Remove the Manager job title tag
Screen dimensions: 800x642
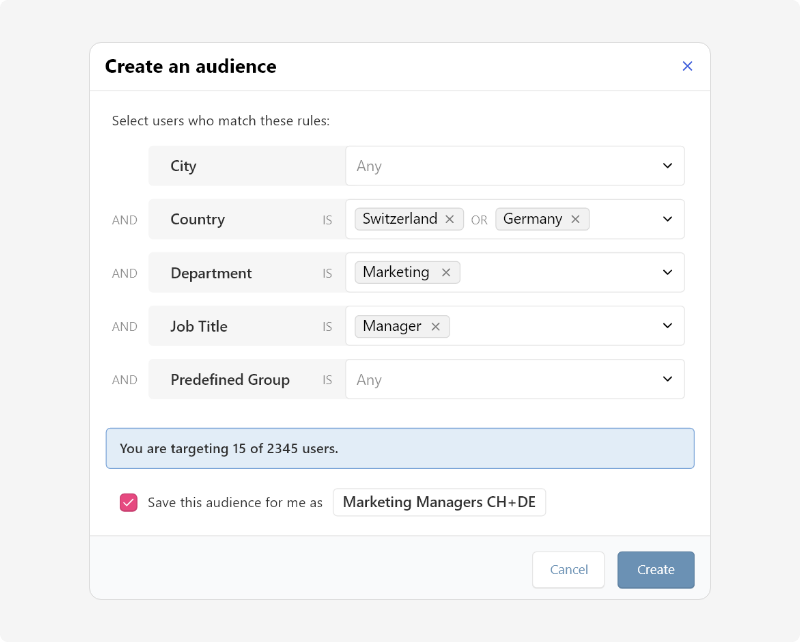pos(435,327)
